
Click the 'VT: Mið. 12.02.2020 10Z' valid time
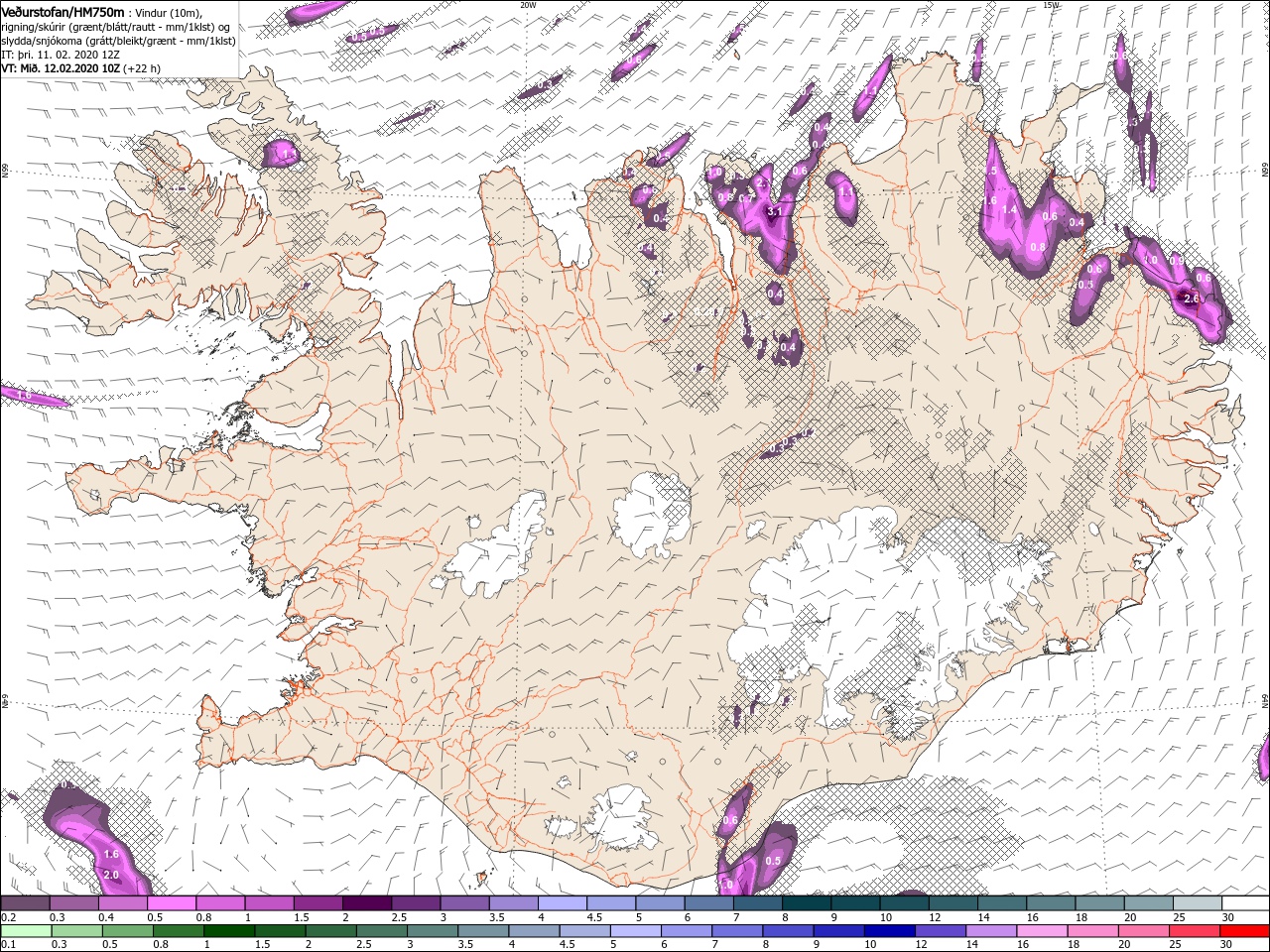61,68
